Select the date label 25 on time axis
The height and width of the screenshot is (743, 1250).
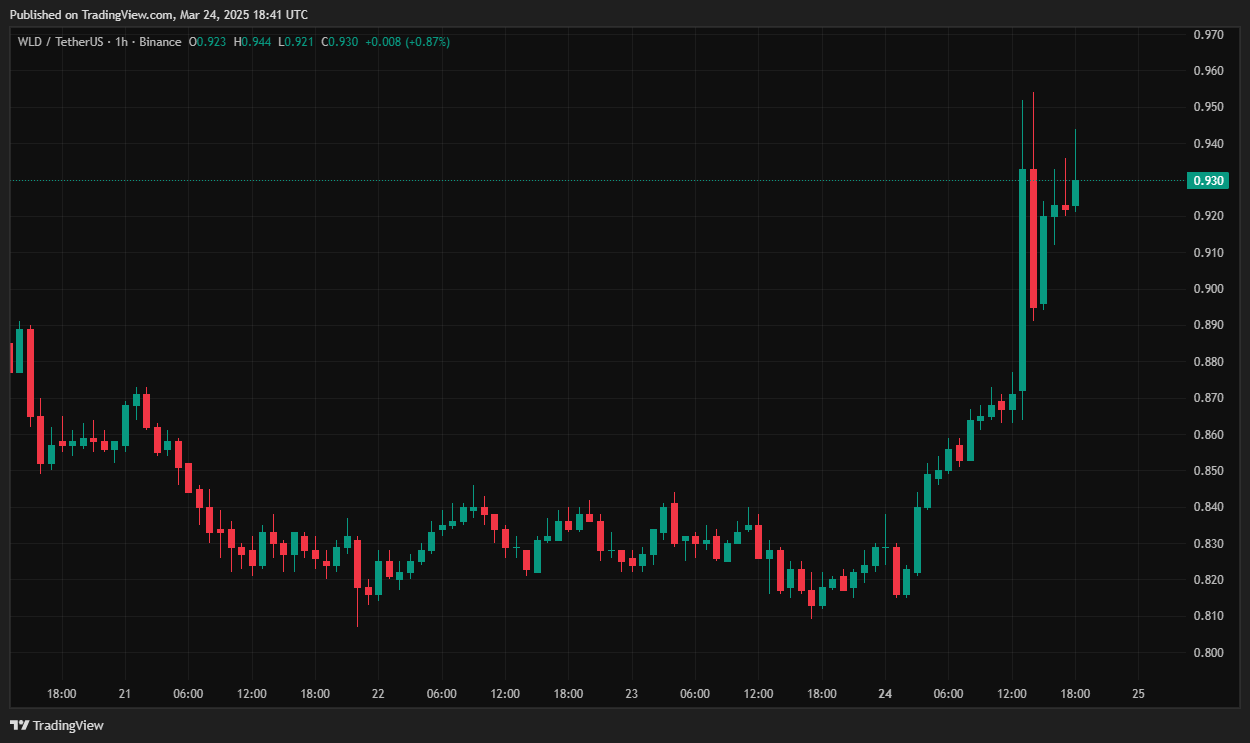click(1138, 693)
